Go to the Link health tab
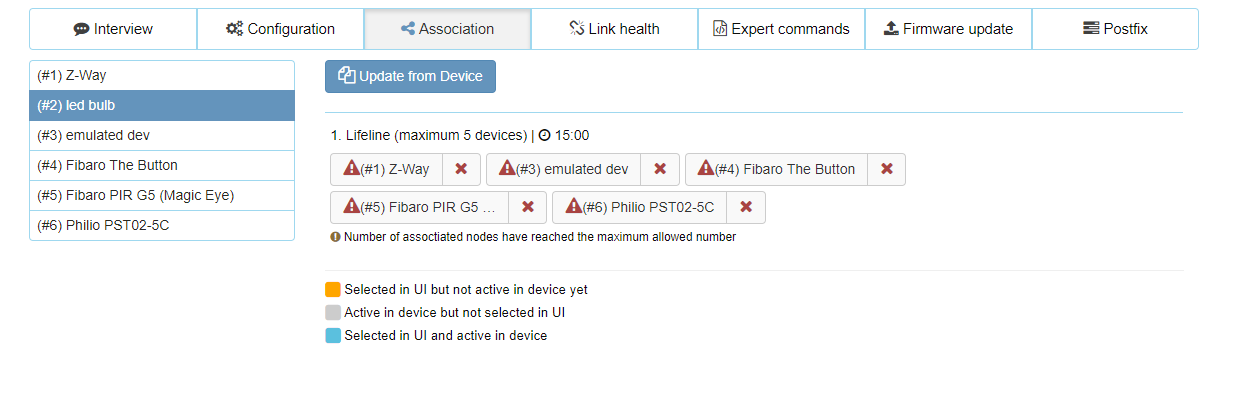The height and width of the screenshot is (393, 1244). (614, 29)
